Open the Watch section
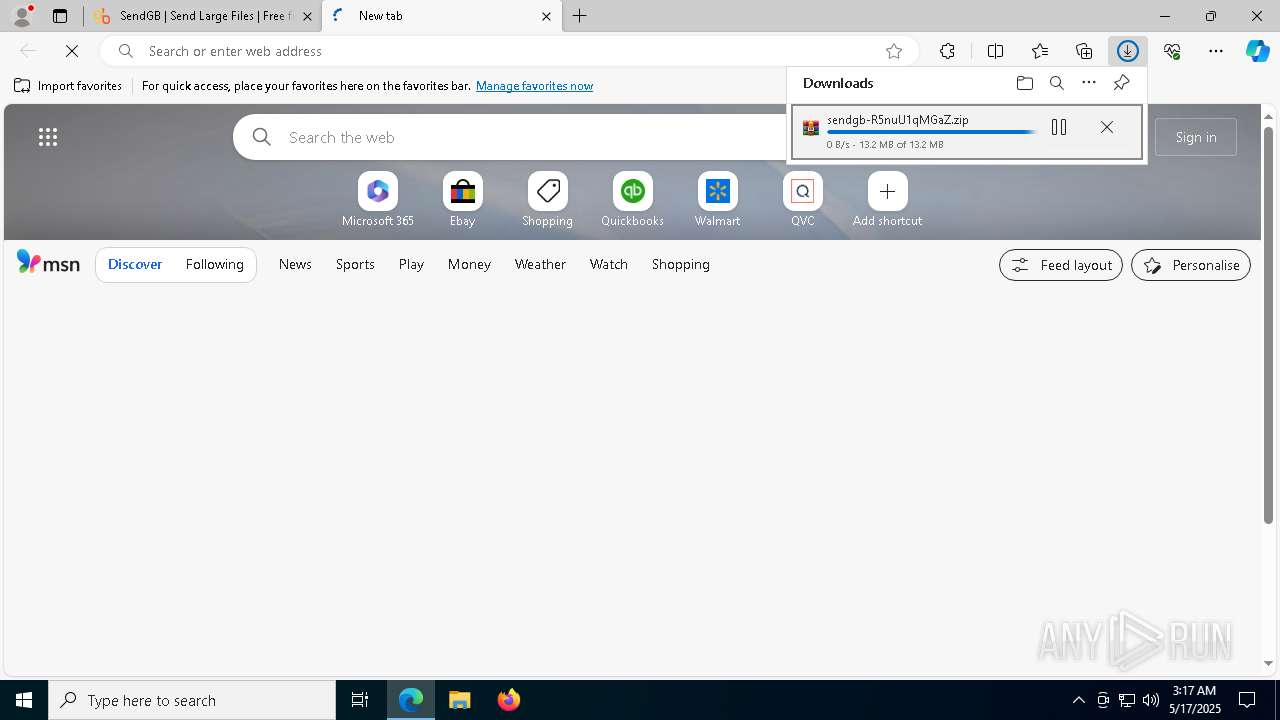 point(609,264)
